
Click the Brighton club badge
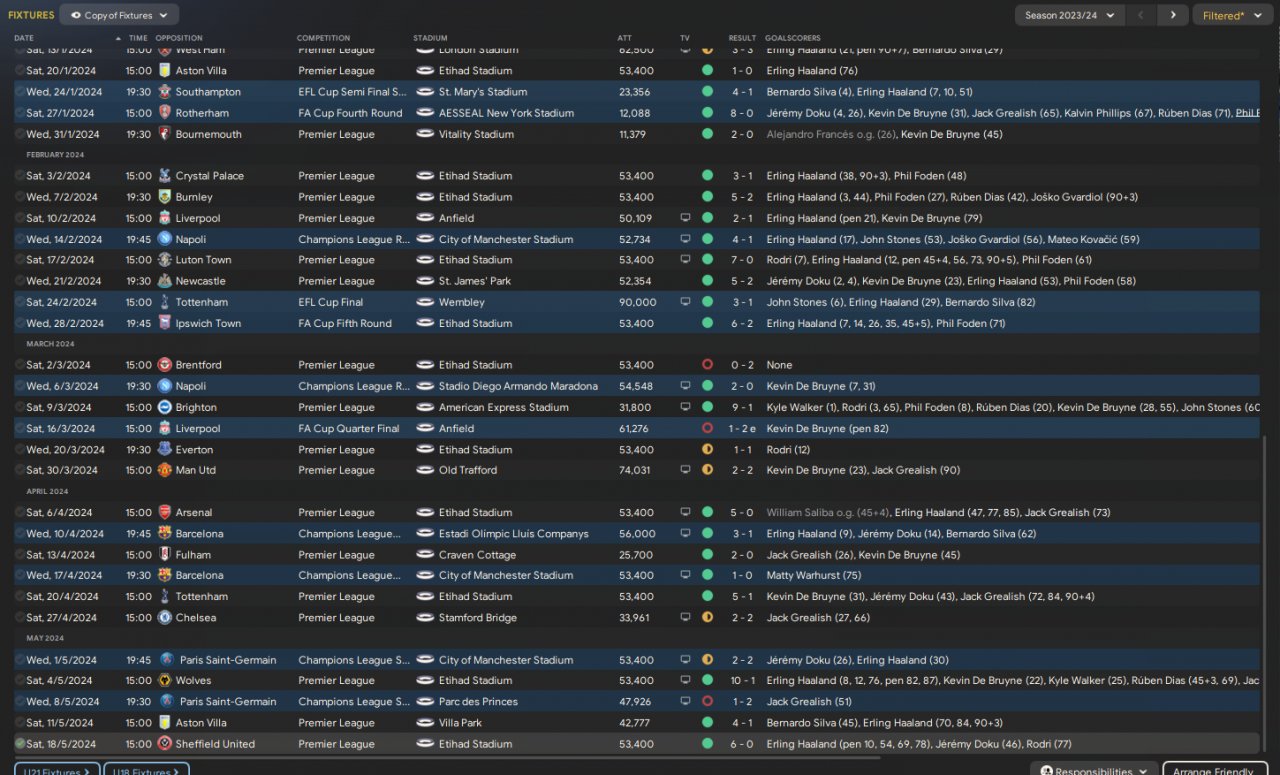[165, 407]
